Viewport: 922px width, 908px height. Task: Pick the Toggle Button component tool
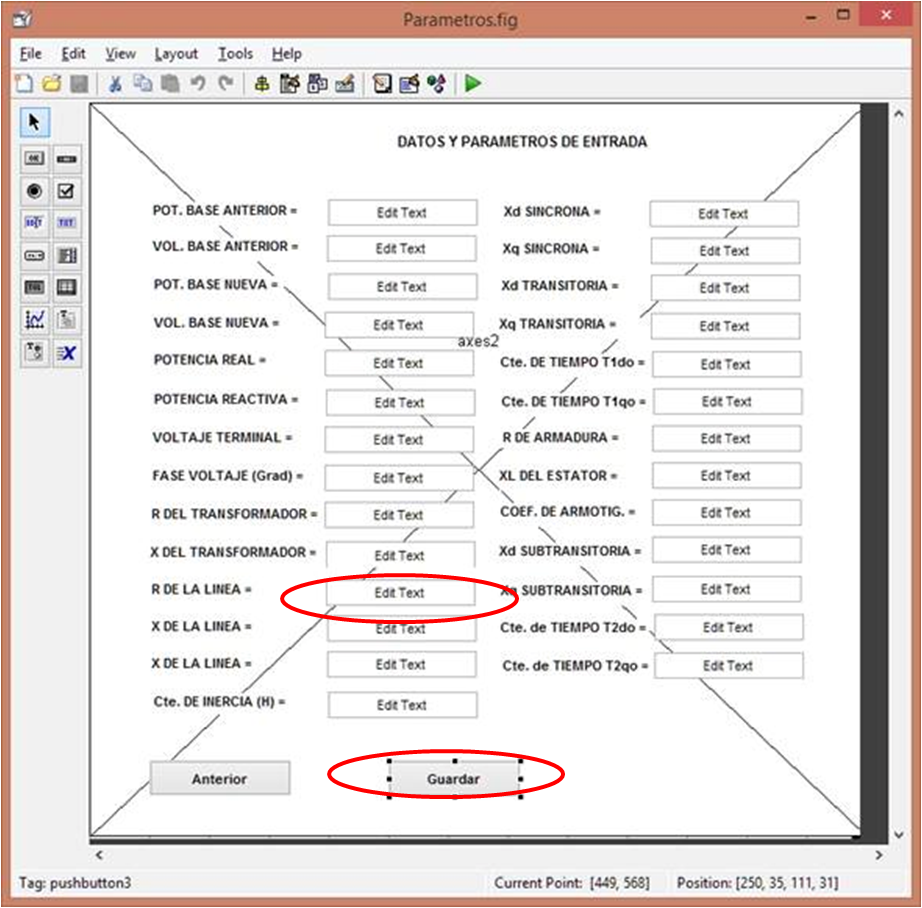point(34,288)
